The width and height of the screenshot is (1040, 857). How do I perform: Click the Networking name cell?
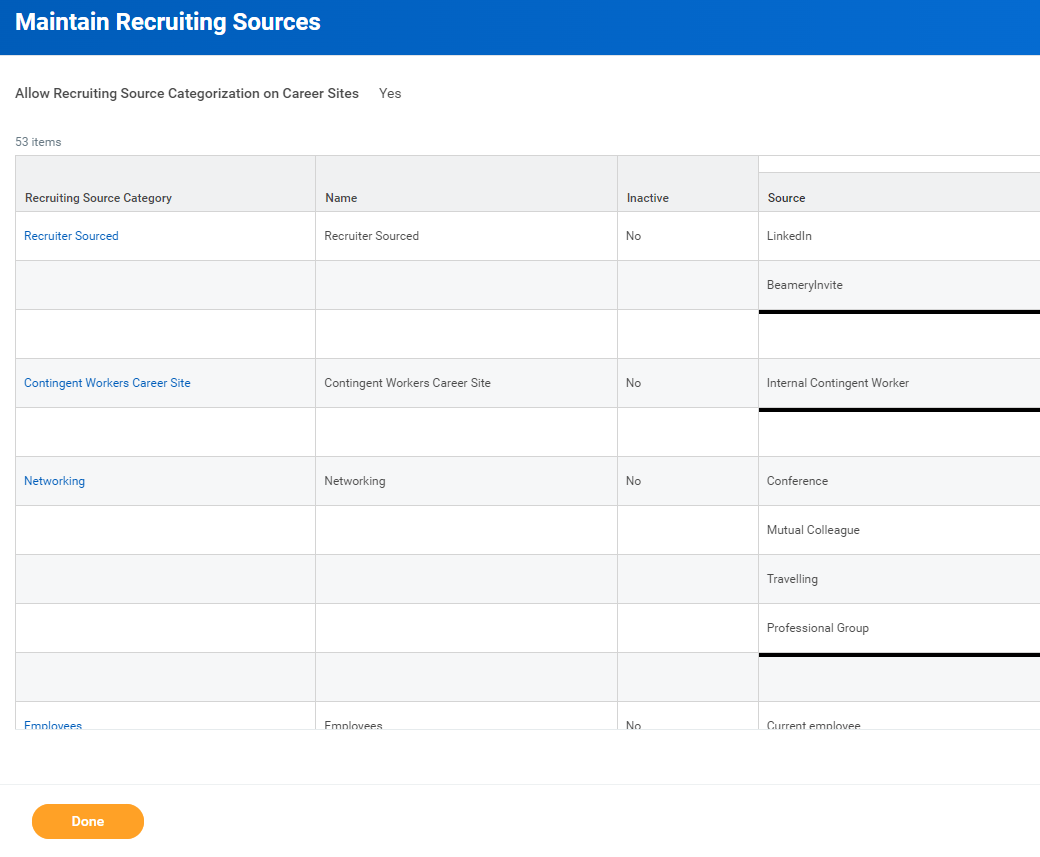[x=466, y=482]
